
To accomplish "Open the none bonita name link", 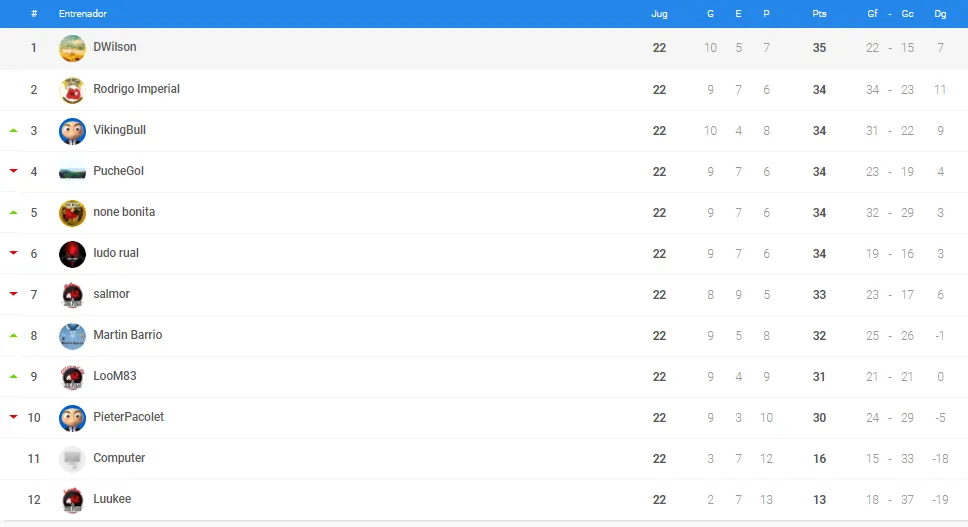I will click(x=124, y=212).
